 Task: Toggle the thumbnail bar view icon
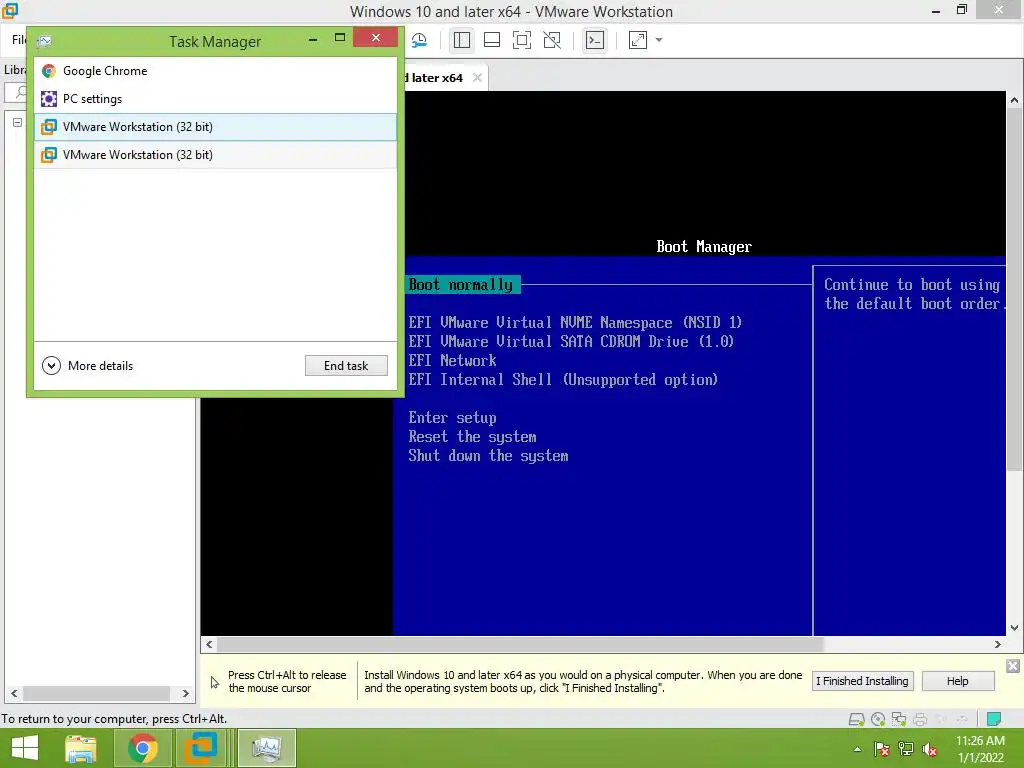tap(492, 40)
